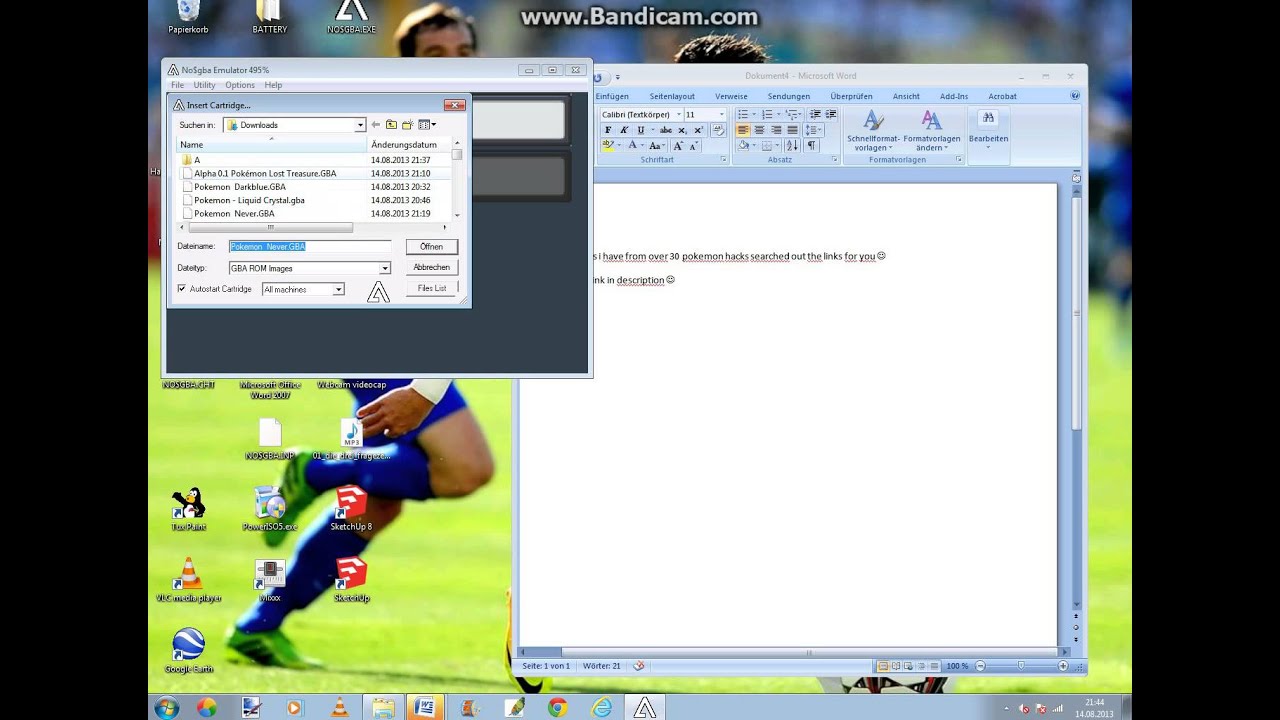
Task: Apply subscript formatting in Word
Action: (x=682, y=130)
